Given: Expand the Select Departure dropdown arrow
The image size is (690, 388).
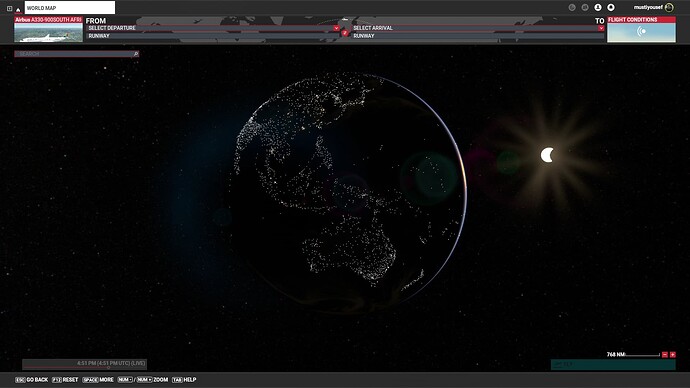Looking at the screenshot, I should 336,28.
